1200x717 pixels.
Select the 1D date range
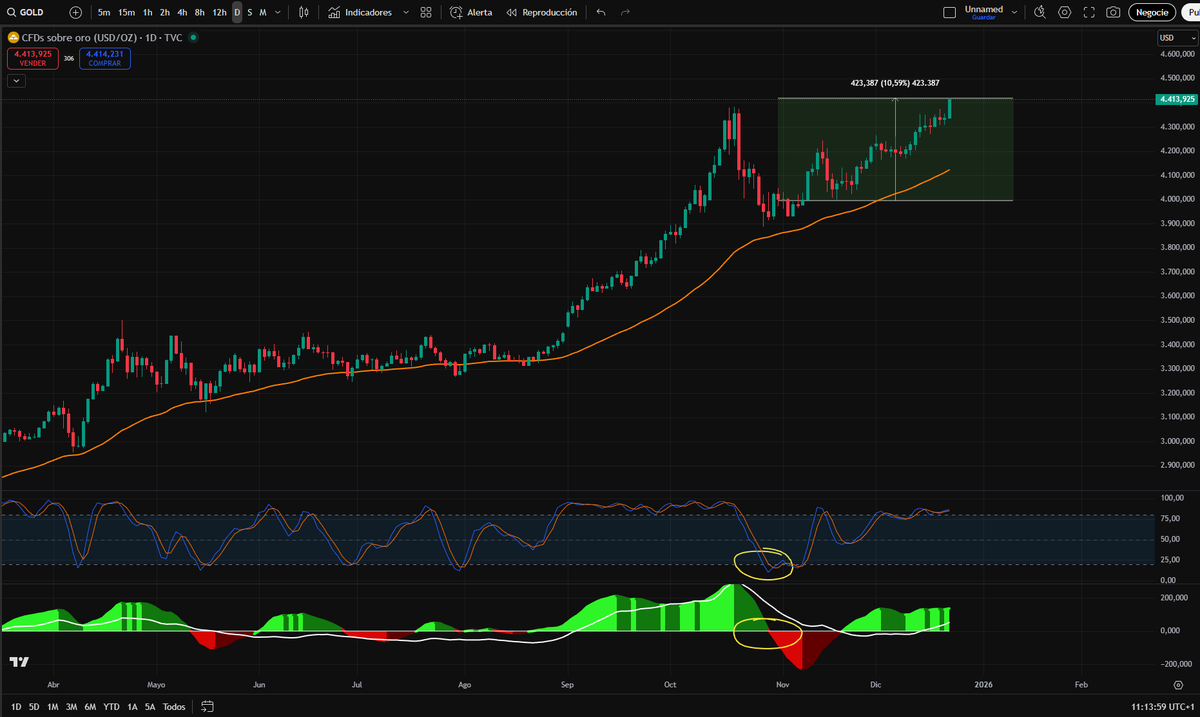click(16, 707)
